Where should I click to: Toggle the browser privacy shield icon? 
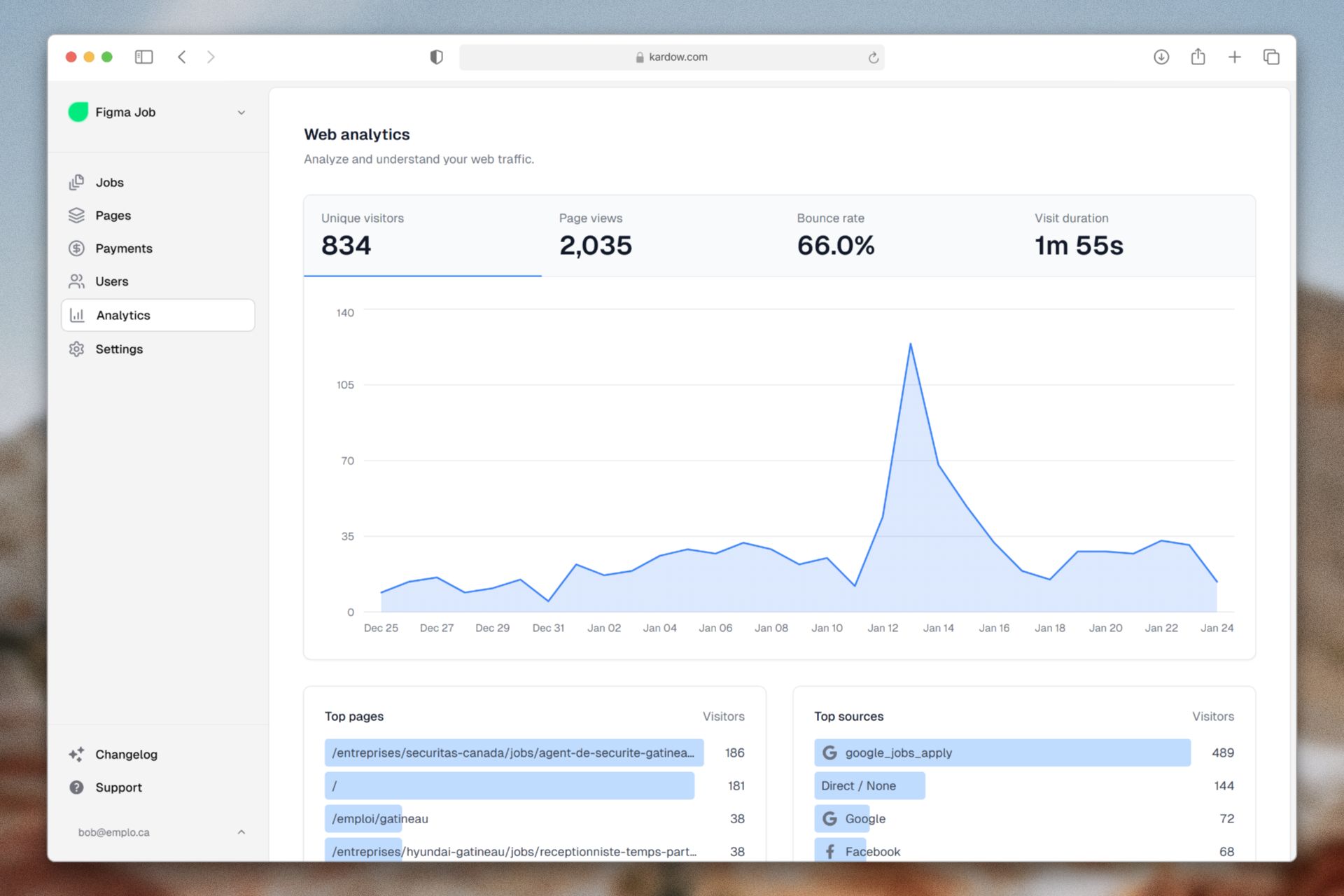(x=437, y=57)
